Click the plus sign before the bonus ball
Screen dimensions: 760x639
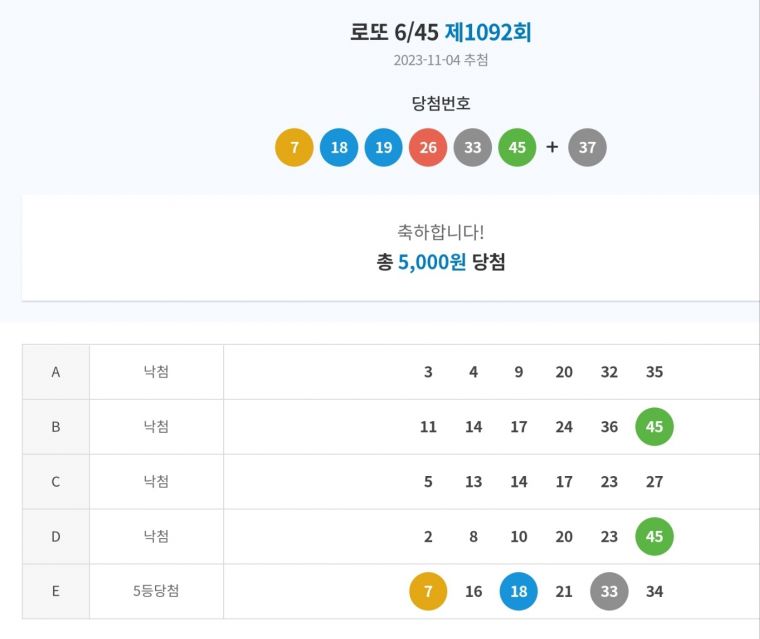click(x=552, y=148)
